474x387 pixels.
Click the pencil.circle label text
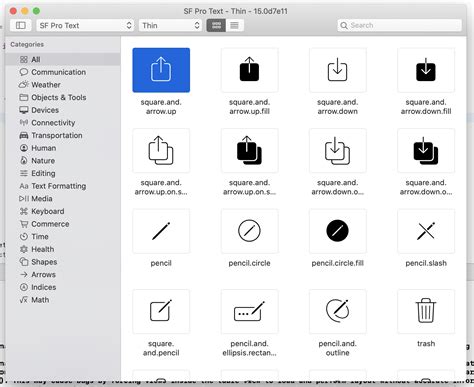pyautogui.click(x=249, y=263)
